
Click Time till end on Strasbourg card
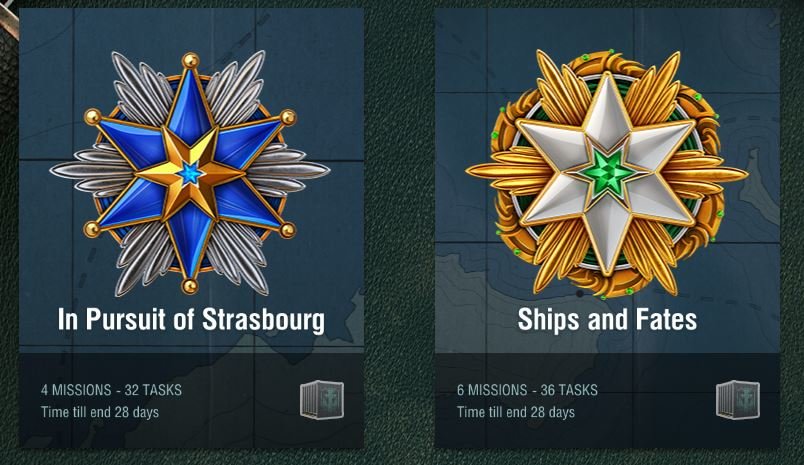click(100, 412)
